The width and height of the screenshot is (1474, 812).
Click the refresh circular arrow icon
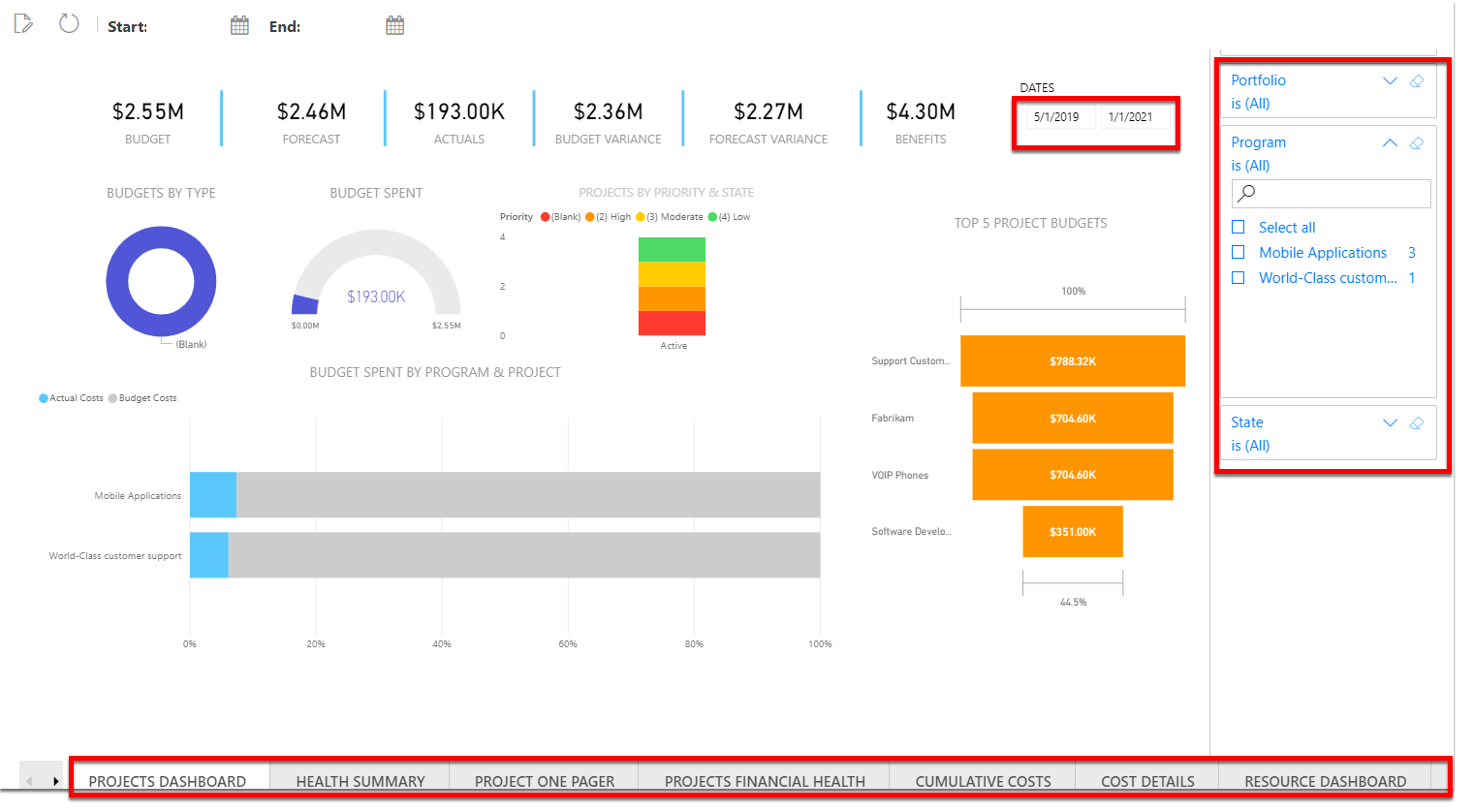pyautogui.click(x=69, y=23)
